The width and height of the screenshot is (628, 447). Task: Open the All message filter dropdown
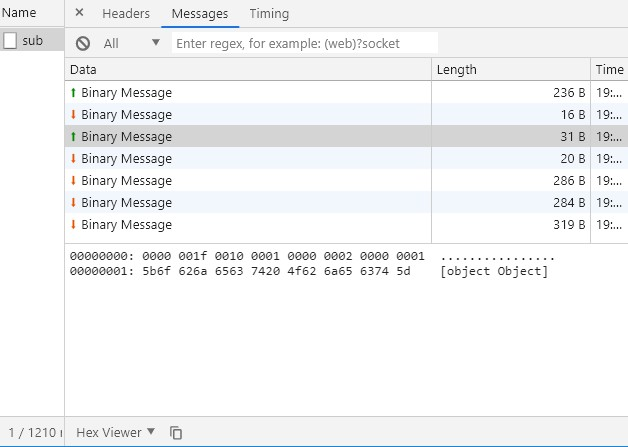tap(132, 43)
